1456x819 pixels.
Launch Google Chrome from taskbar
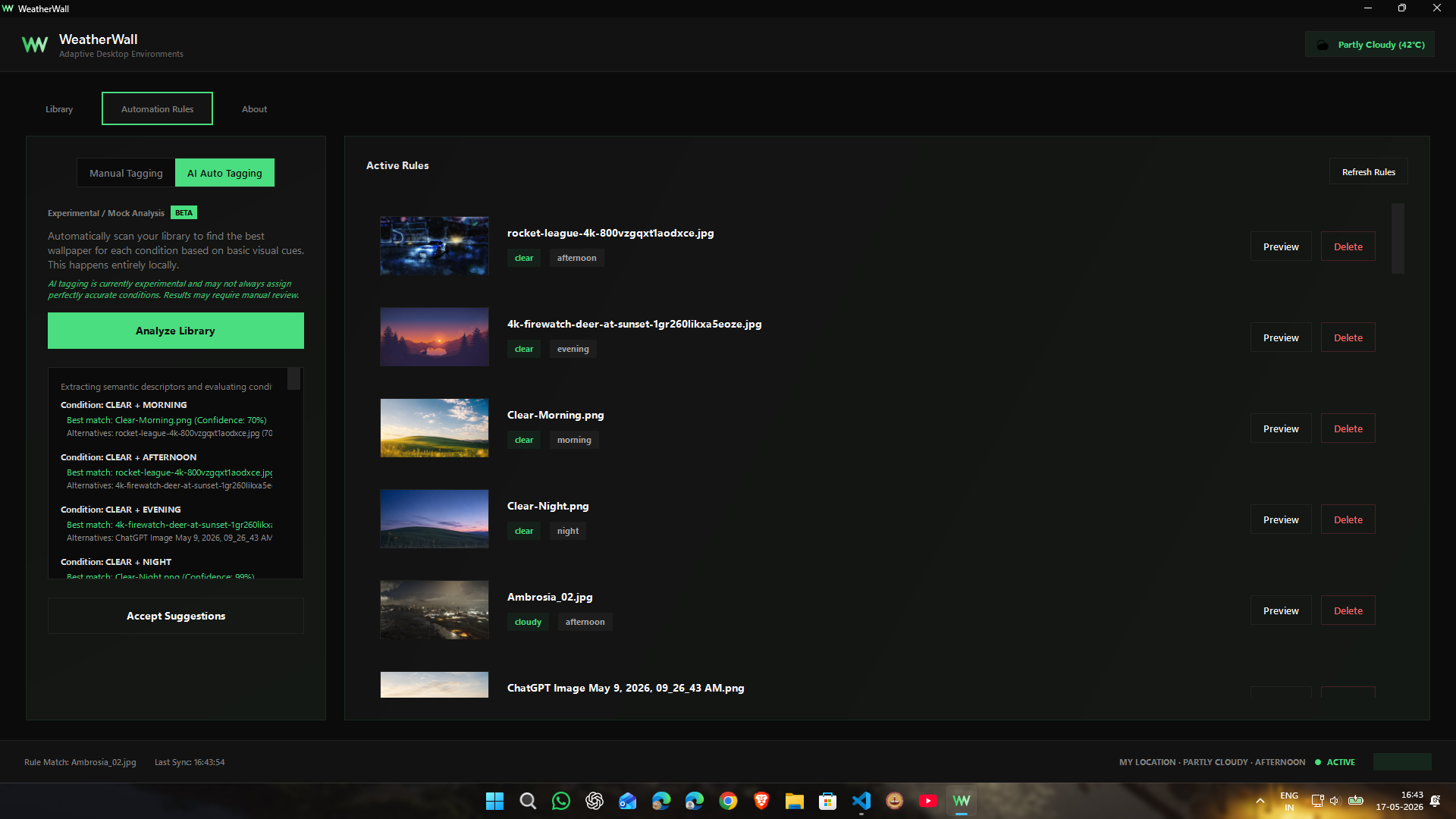[x=728, y=801]
